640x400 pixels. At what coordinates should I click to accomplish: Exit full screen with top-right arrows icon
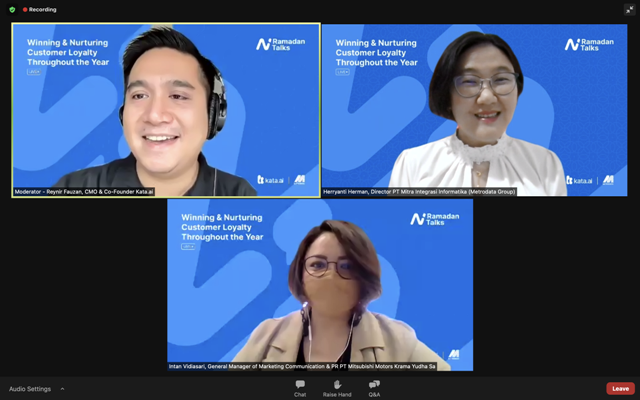point(629,9)
